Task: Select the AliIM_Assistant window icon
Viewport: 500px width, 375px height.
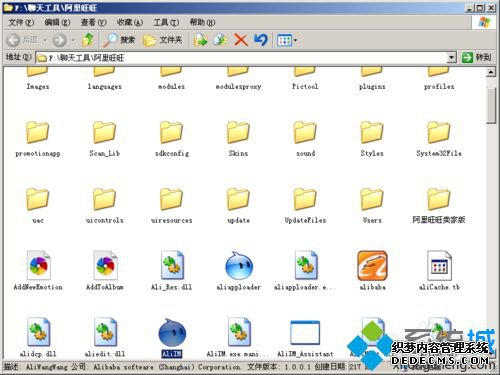Action: [305, 332]
